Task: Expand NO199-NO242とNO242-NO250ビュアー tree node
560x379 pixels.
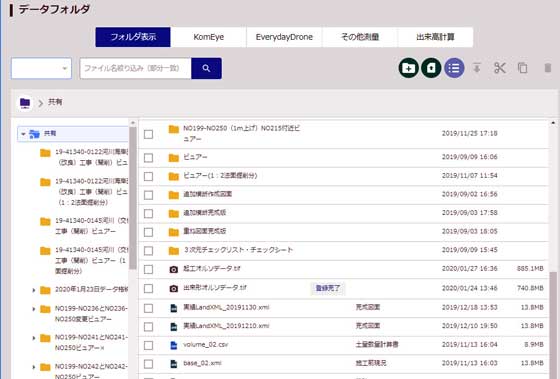Action: click(x=34, y=366)
